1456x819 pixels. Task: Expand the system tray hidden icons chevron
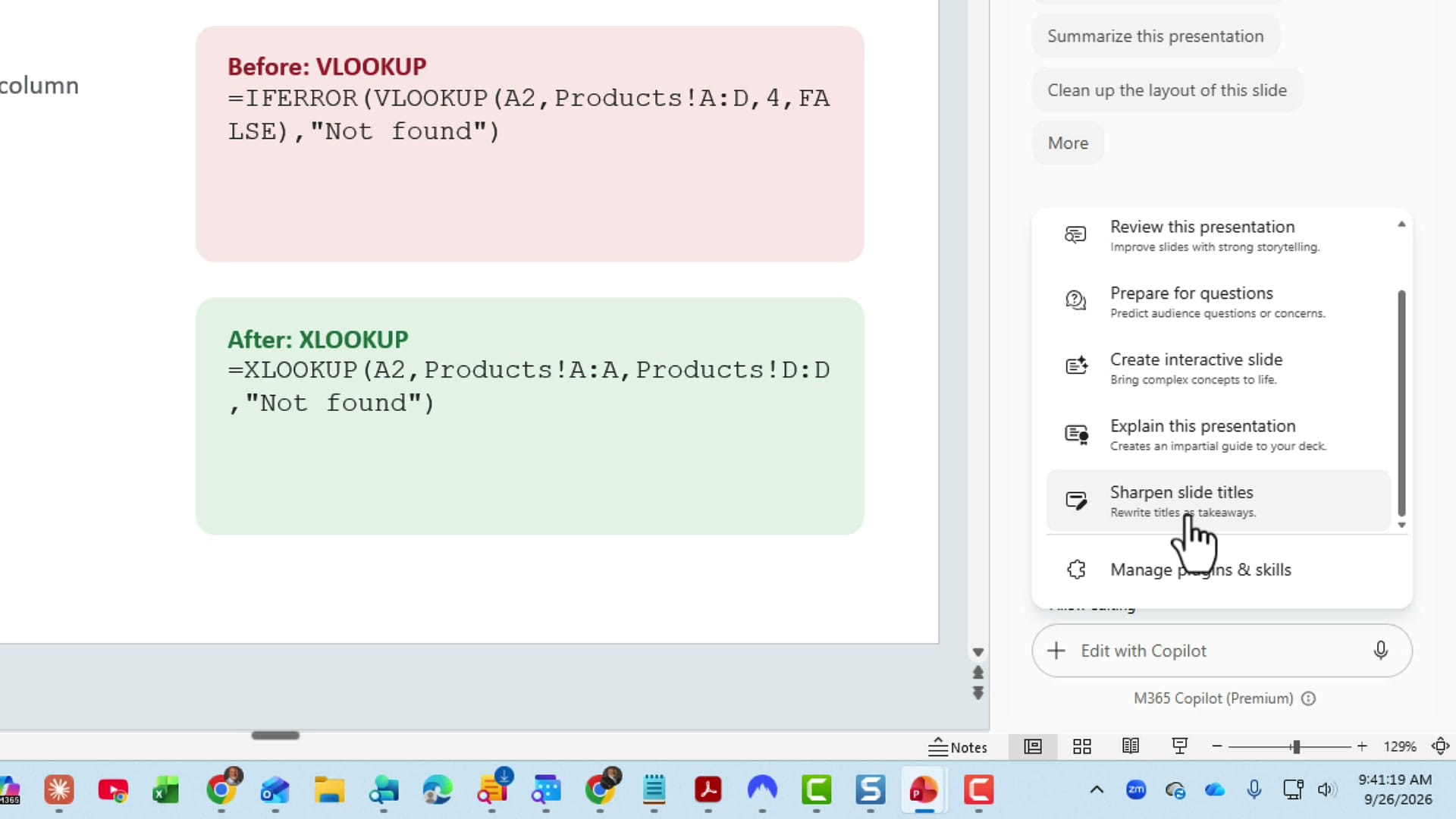[1097, 790]
